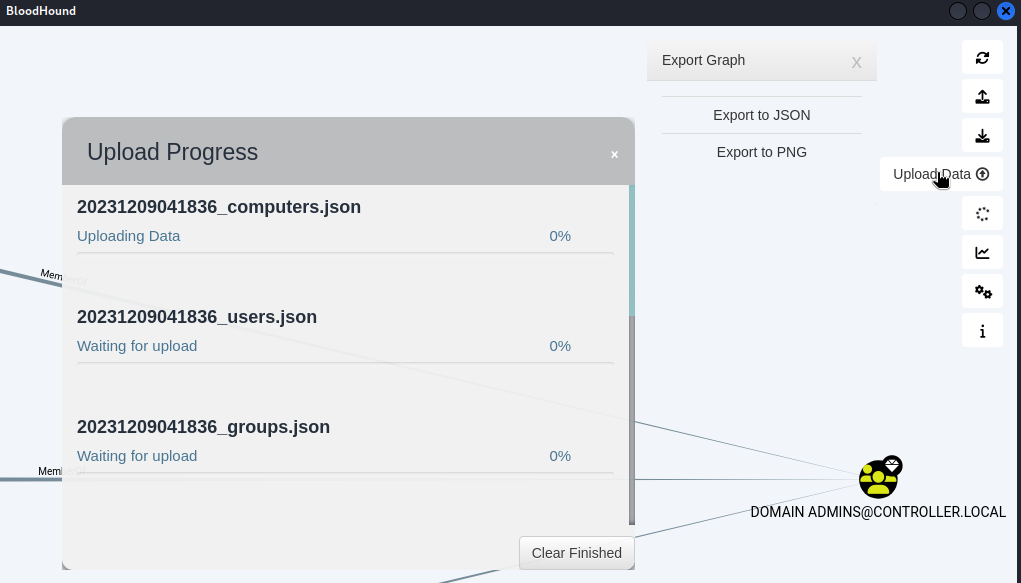Click the Upload Data button

pyautogui.click(x=941, y=174)
